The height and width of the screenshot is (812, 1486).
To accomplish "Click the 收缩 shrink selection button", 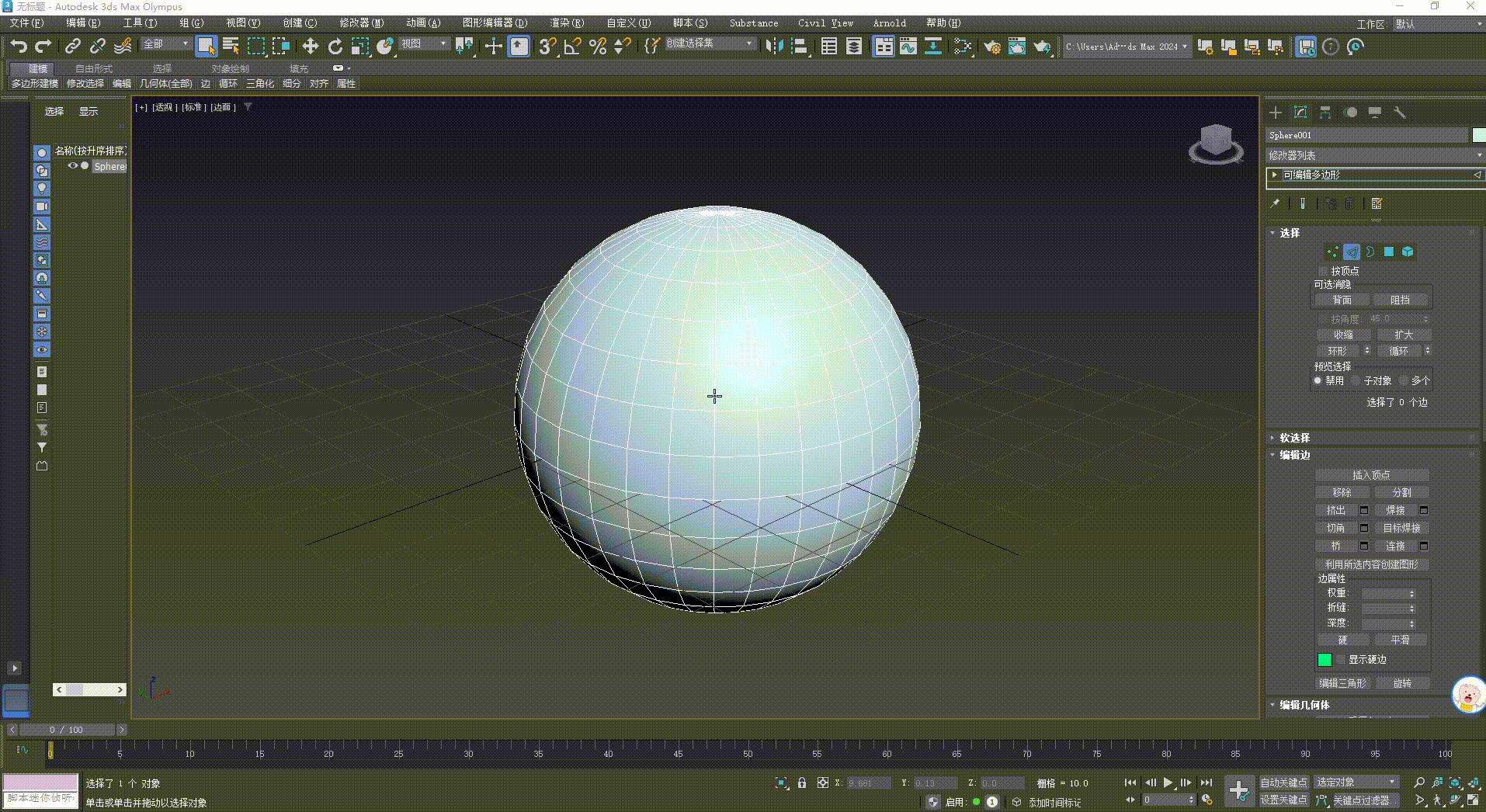I will [x=1343, y=334].
